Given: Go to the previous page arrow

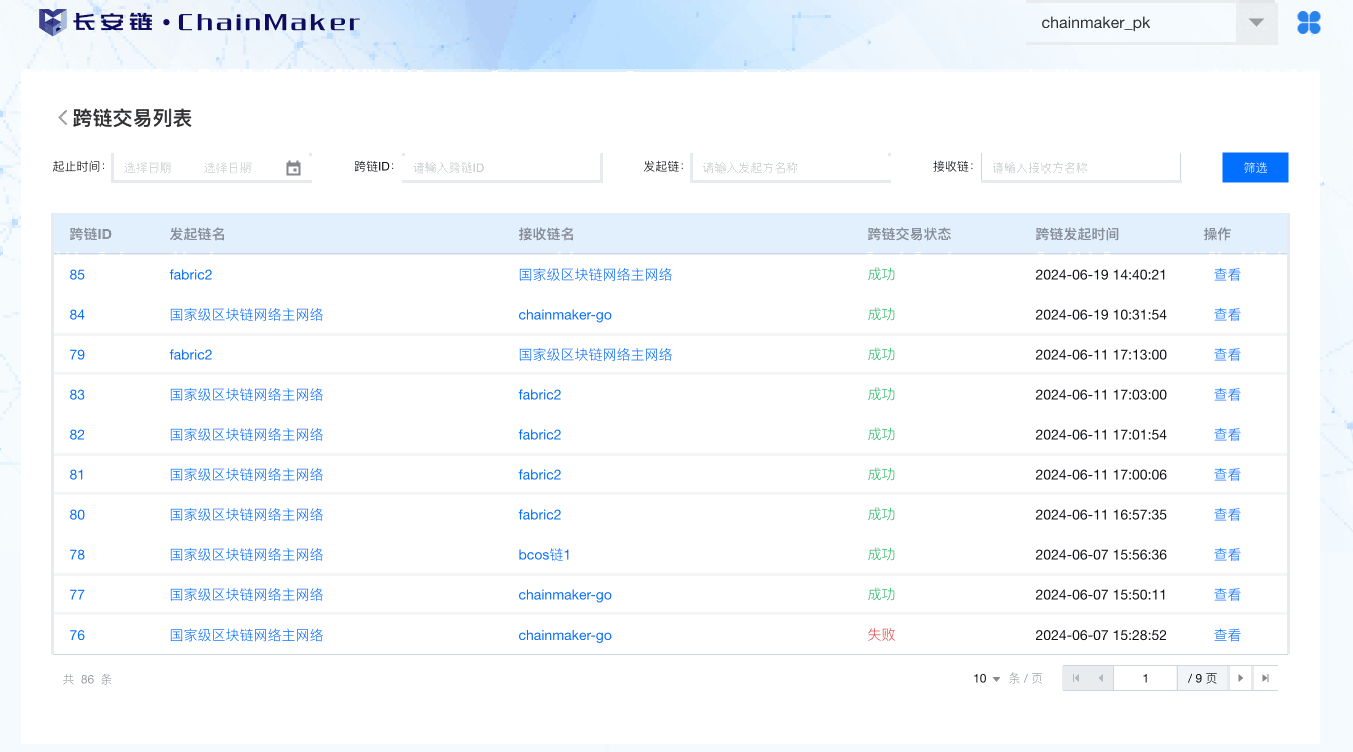Looking at the screenshot, I should [x=1100, y=678].
